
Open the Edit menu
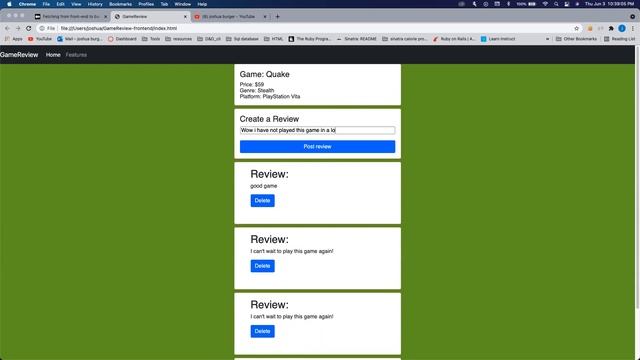tap(60, 4)
